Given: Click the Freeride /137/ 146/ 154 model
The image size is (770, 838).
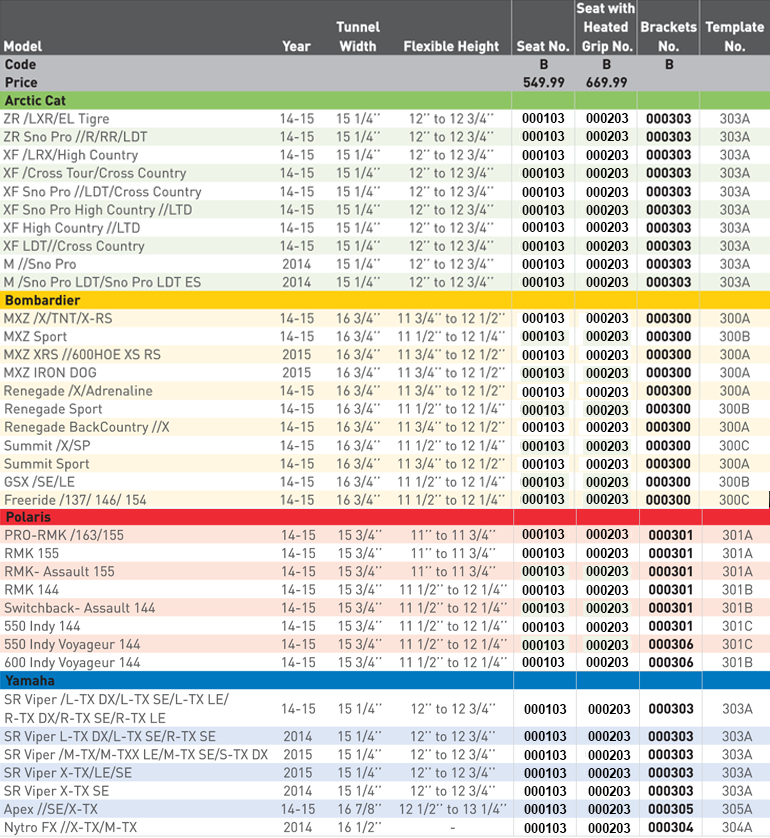Looking at the screenshot, I should coord(75,500).
